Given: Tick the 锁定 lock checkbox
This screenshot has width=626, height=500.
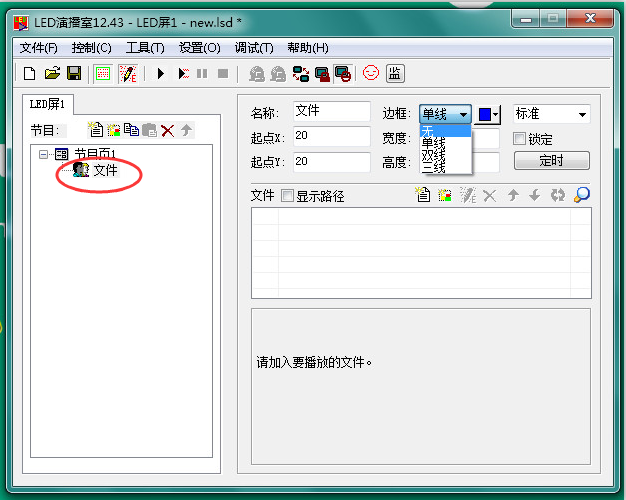Looking at the screenshot, I should tap(519, 139).
